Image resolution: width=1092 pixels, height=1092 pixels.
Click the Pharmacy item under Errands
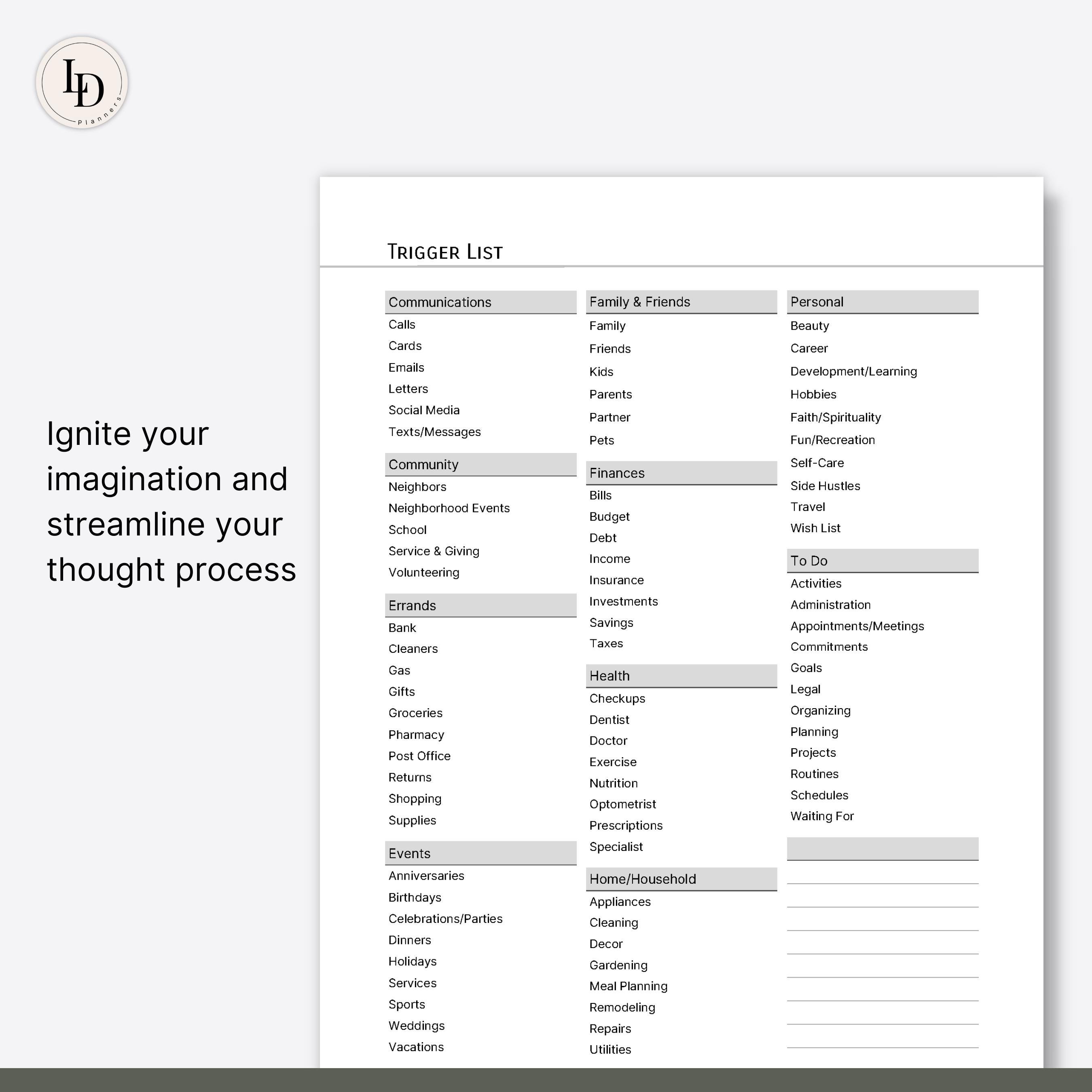(x=416, y=734)
